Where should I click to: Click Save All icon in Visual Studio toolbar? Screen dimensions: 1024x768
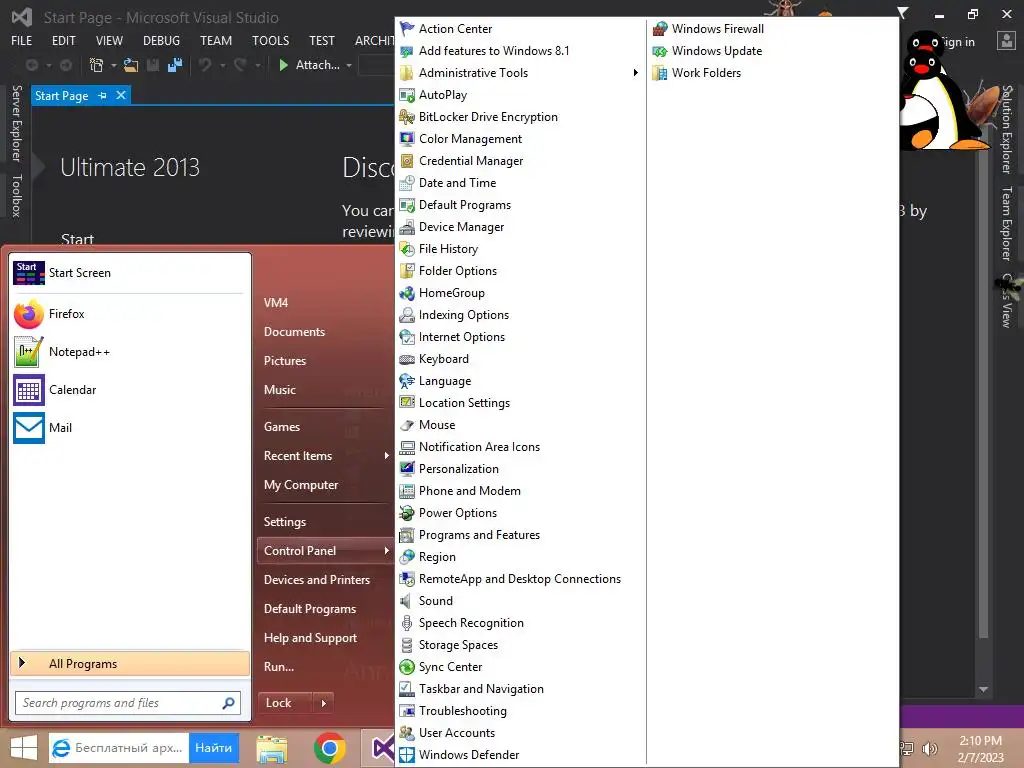(174, 65)
